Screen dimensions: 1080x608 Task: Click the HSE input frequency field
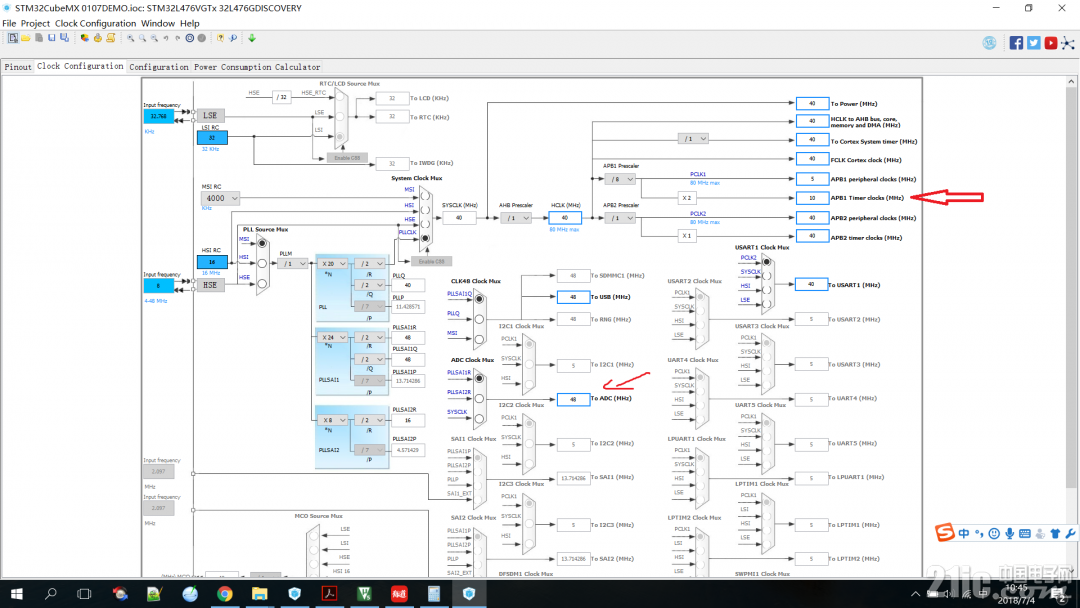(x=158, y=286)
